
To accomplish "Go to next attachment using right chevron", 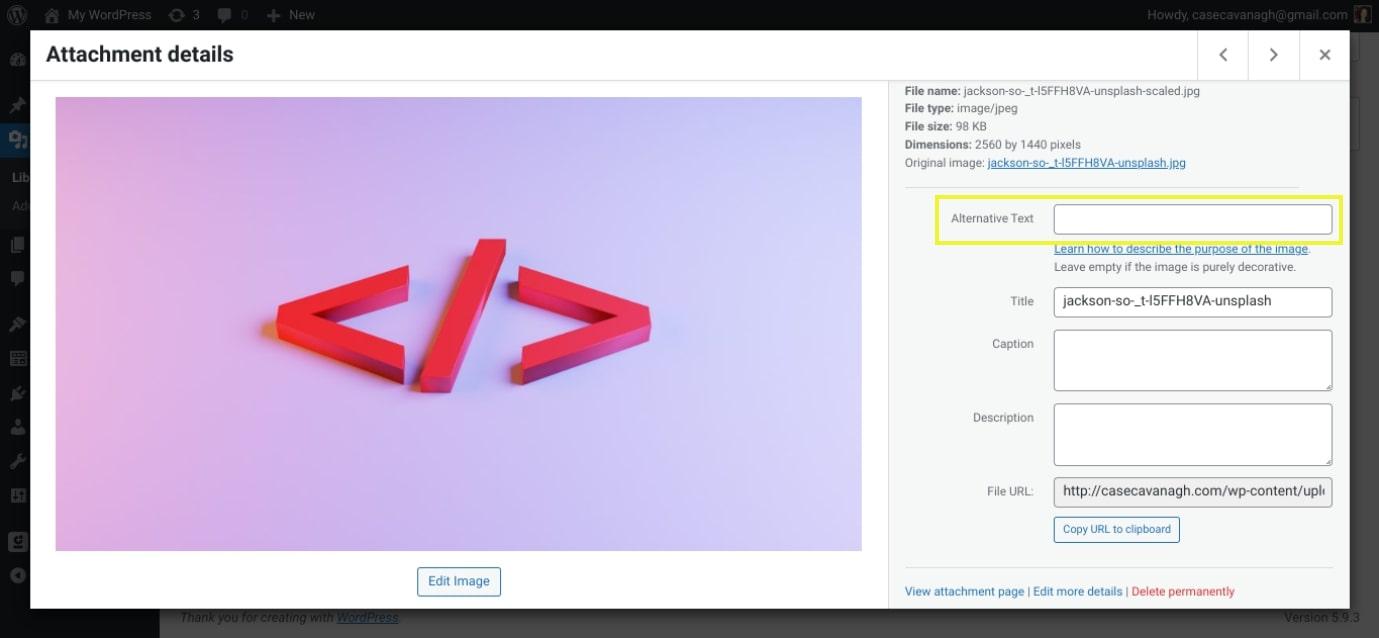I will [1273, 55].
